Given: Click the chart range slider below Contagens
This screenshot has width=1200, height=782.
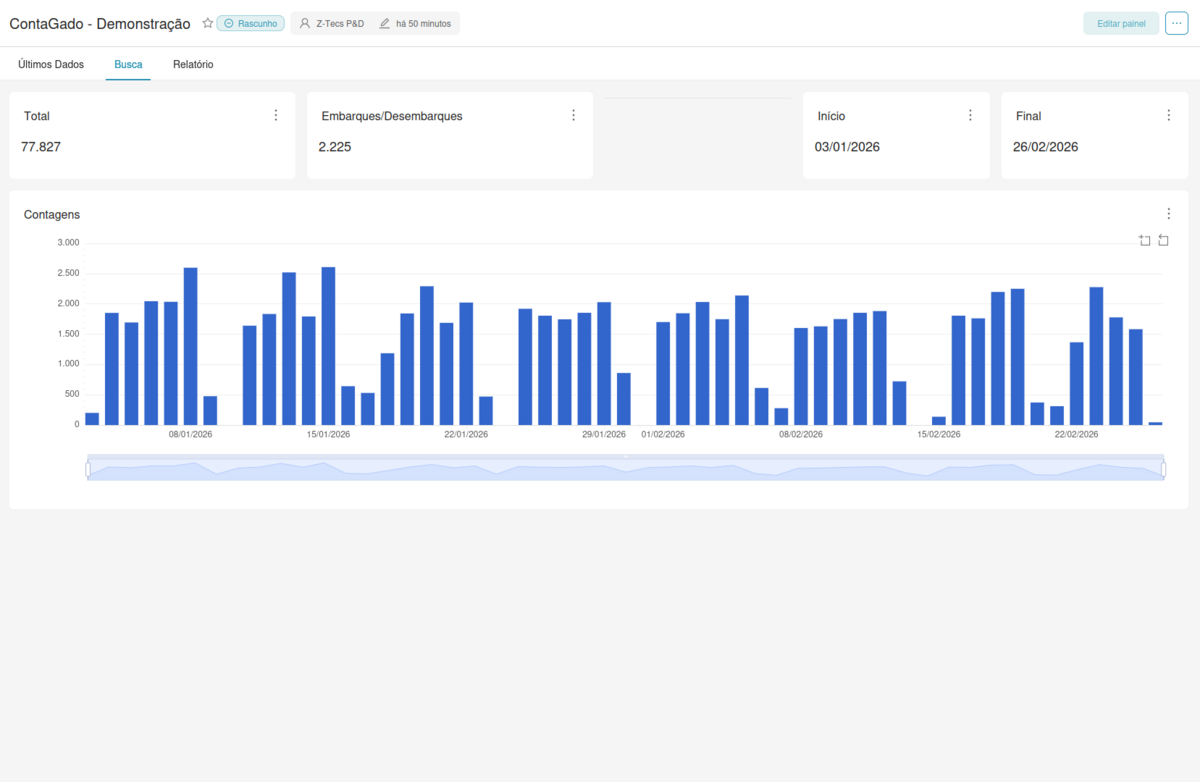Looking at the screenshot, I should point(625,467).
